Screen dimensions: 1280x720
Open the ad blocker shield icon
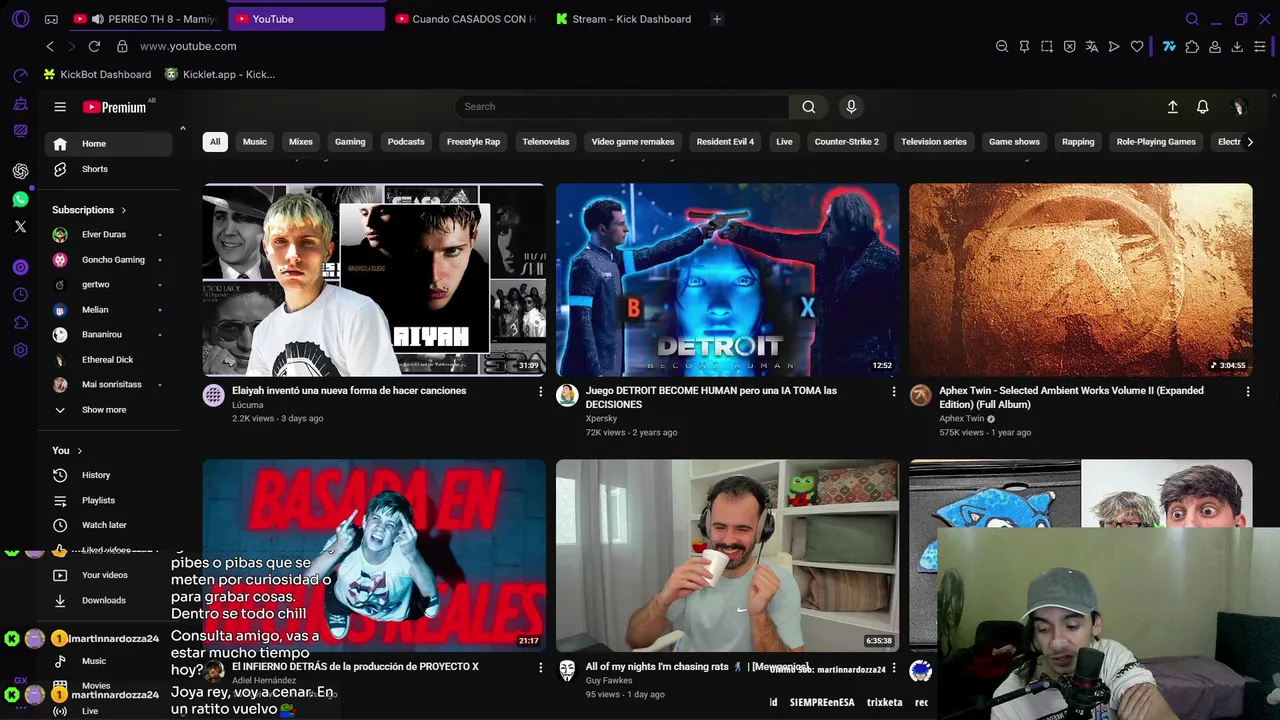pos(1069,46)
